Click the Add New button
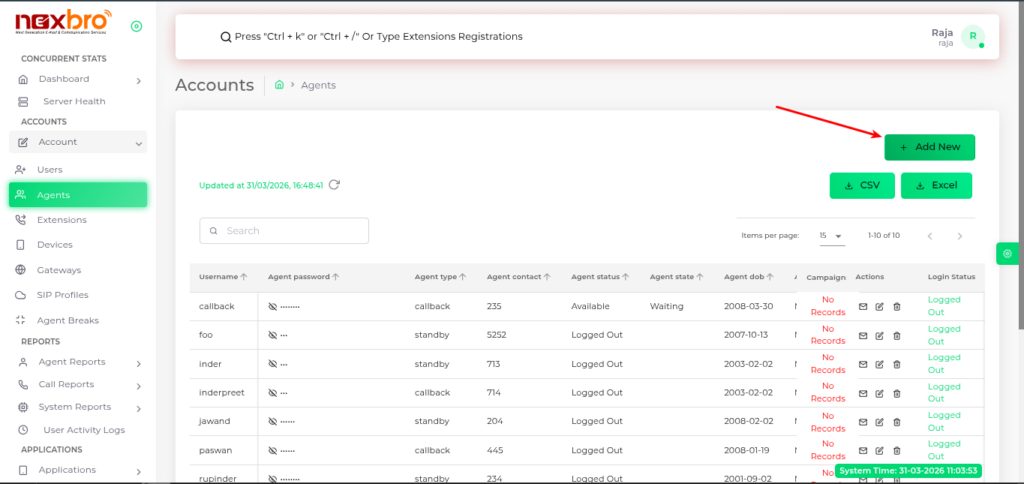 929,147
